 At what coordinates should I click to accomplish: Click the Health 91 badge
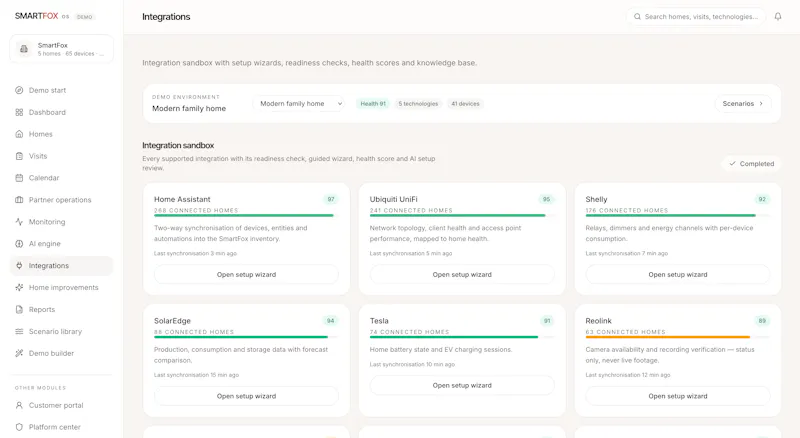pyautogui.click(x=373, y=104)
